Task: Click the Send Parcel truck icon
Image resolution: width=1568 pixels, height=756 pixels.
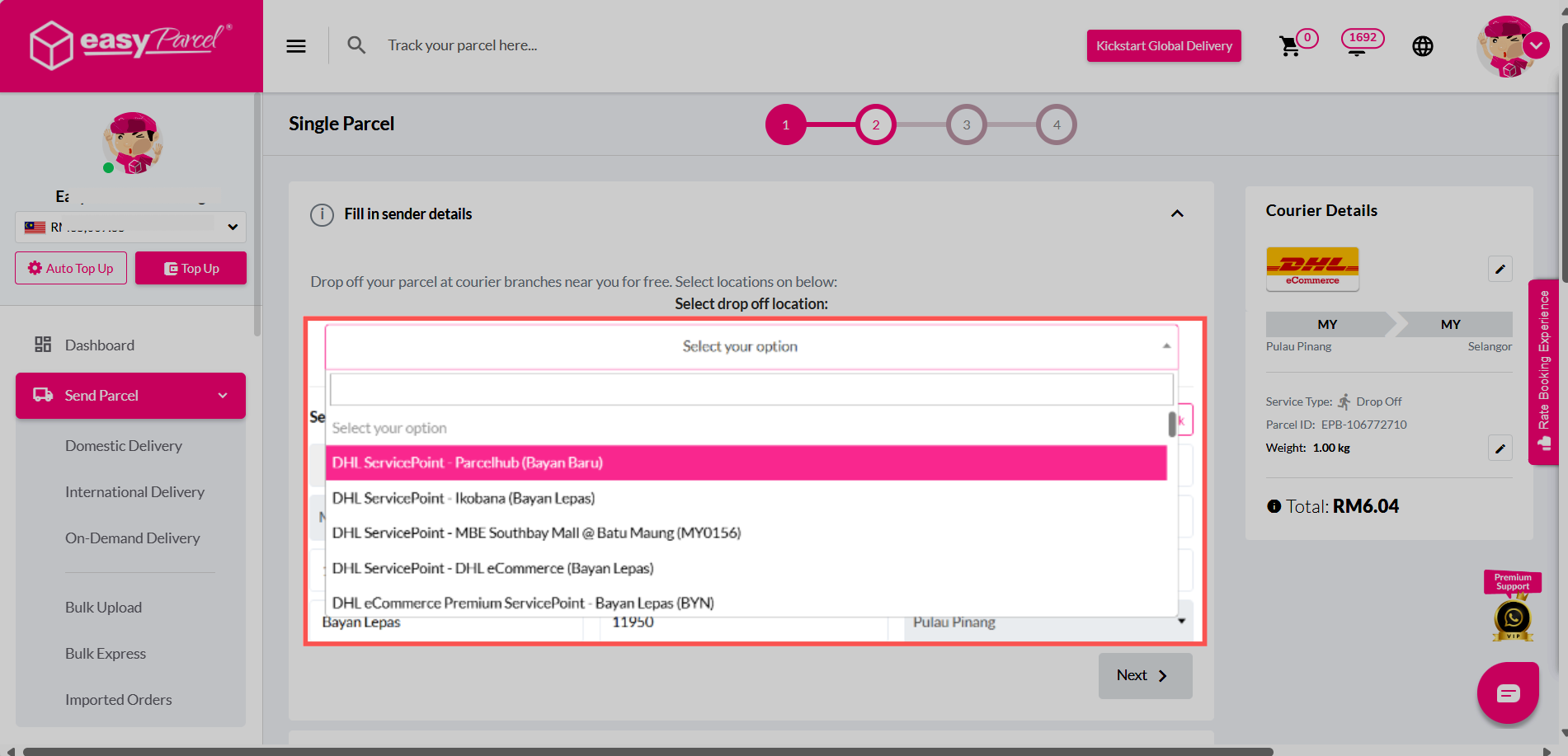Action: pyautogui.click(x=43, y=395)
